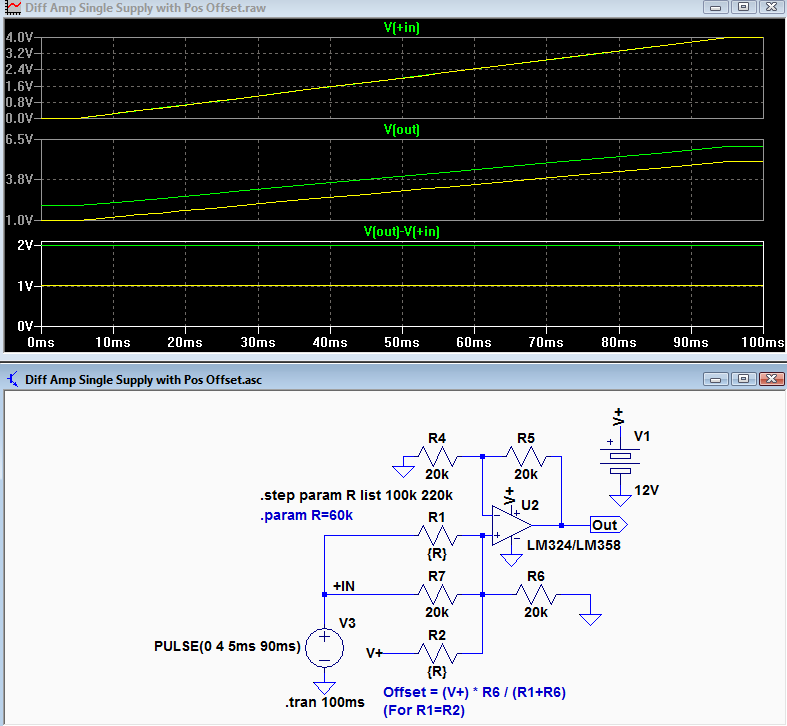Click ground symbol below V1 battery
Image resolution: width=787 pixels, height=726 pixels.
(620, 500)
